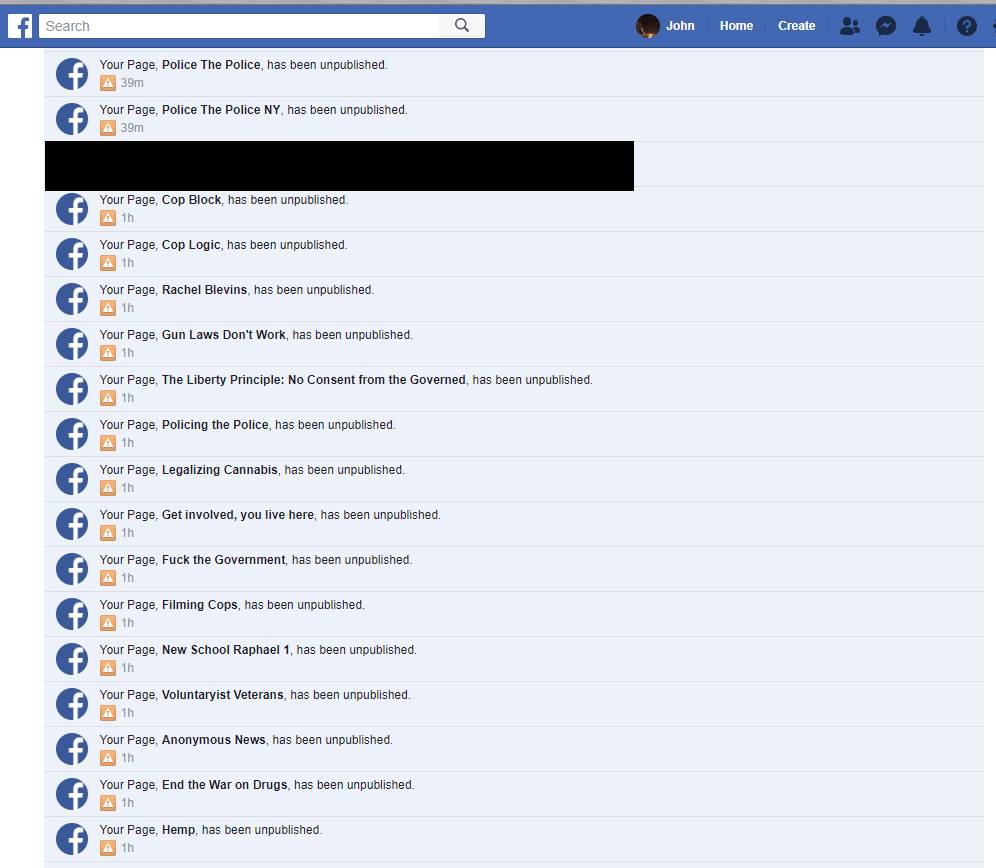
Task: Click Facebook icon beside Cop Logic notification
Action: (x=72, y=254)
